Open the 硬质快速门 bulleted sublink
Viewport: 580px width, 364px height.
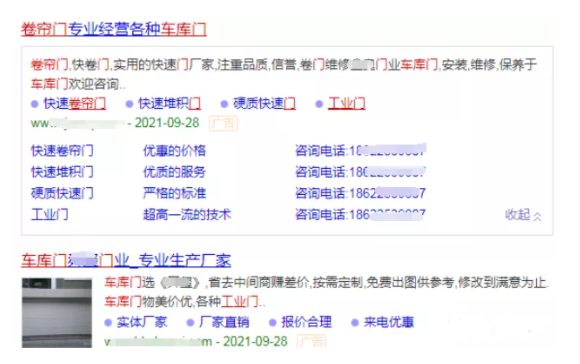coord(264,104)
